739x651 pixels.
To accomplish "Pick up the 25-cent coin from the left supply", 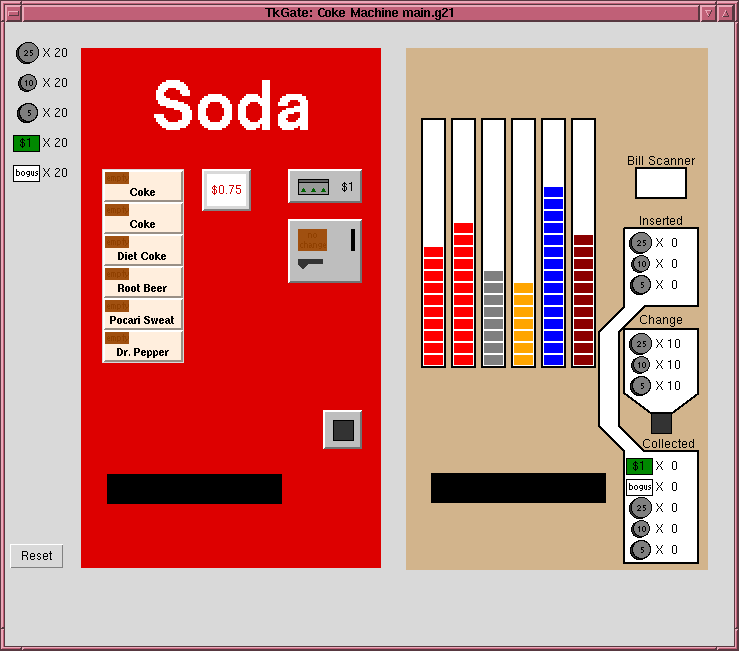I will pos(28,53).
